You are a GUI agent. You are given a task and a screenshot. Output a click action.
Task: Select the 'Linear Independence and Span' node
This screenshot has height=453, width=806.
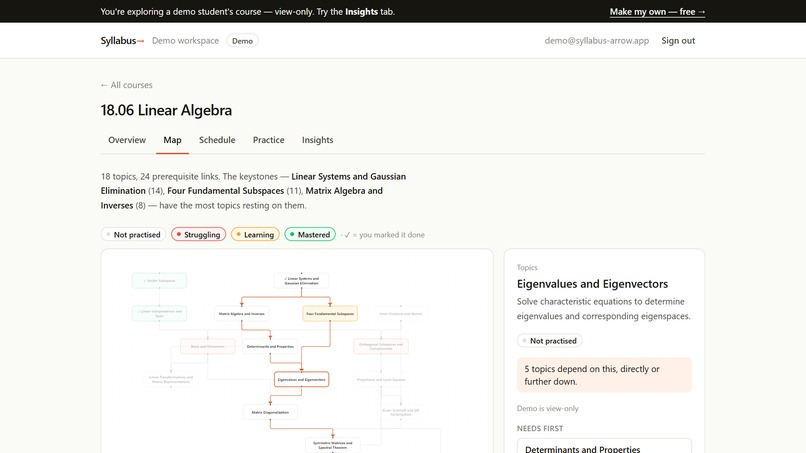[159, 314]
